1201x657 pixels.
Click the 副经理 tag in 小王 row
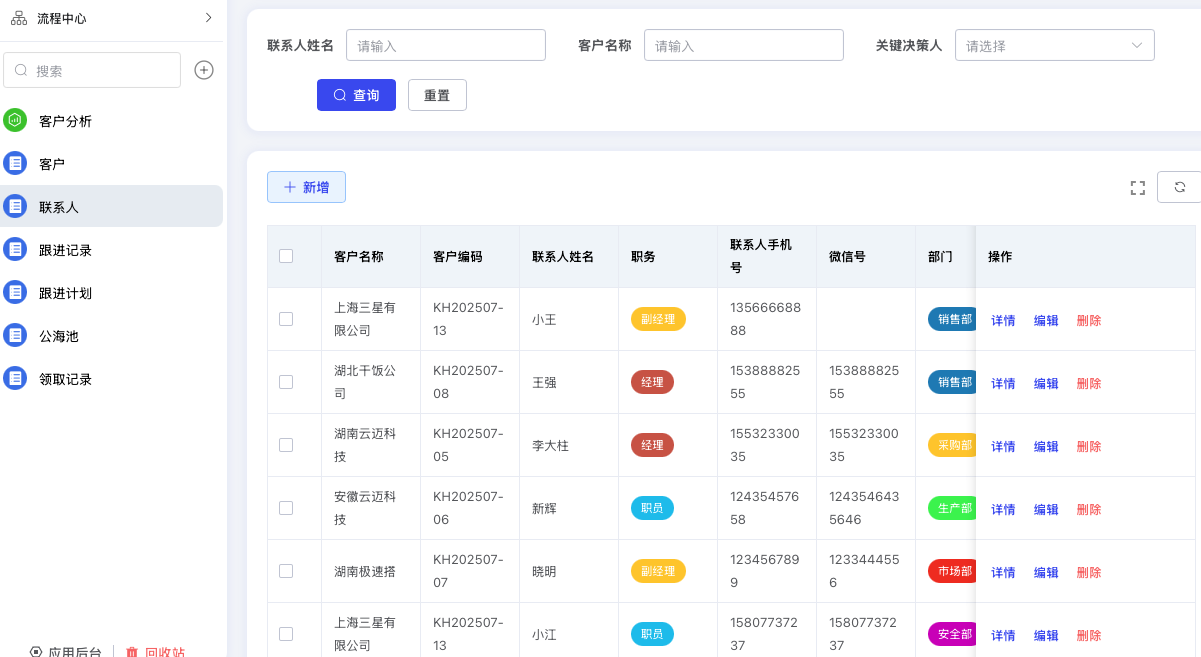click(658, 319)
